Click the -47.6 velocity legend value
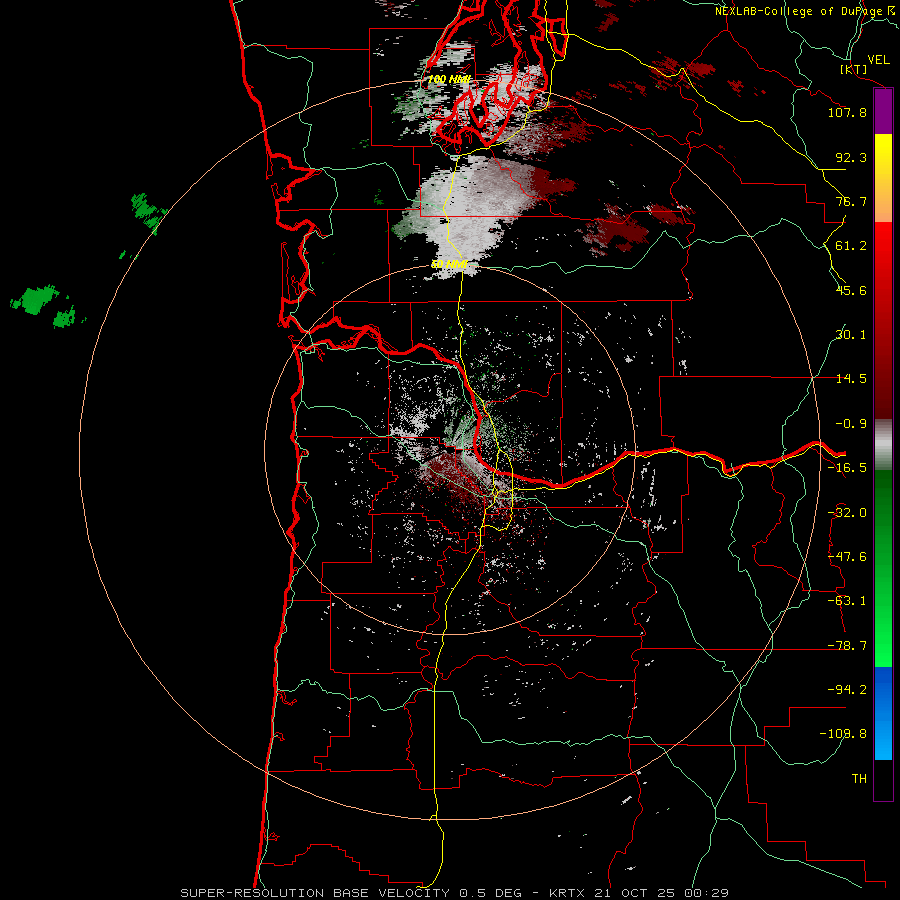Image resolution: width=900 pixels, height=900 pixels. (x=847, y=557)
